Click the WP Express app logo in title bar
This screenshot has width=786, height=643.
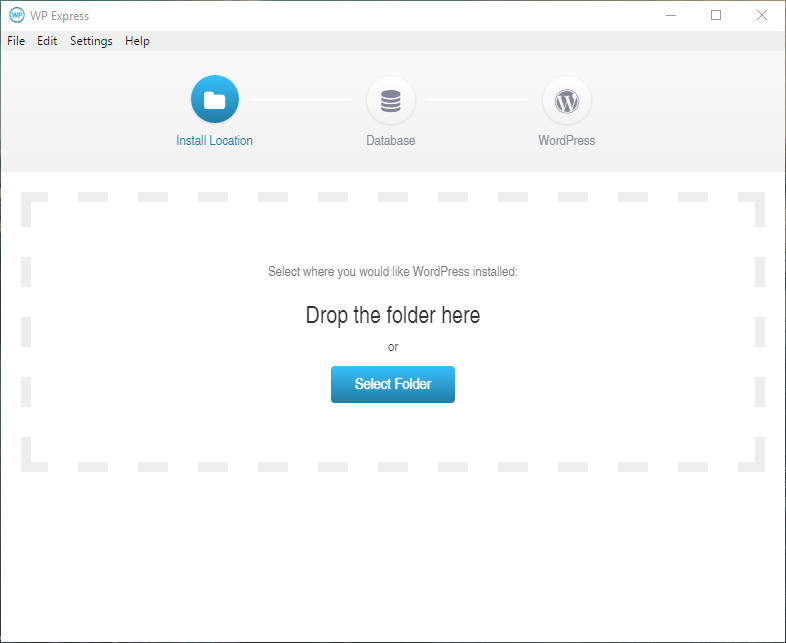pos(17,15)
